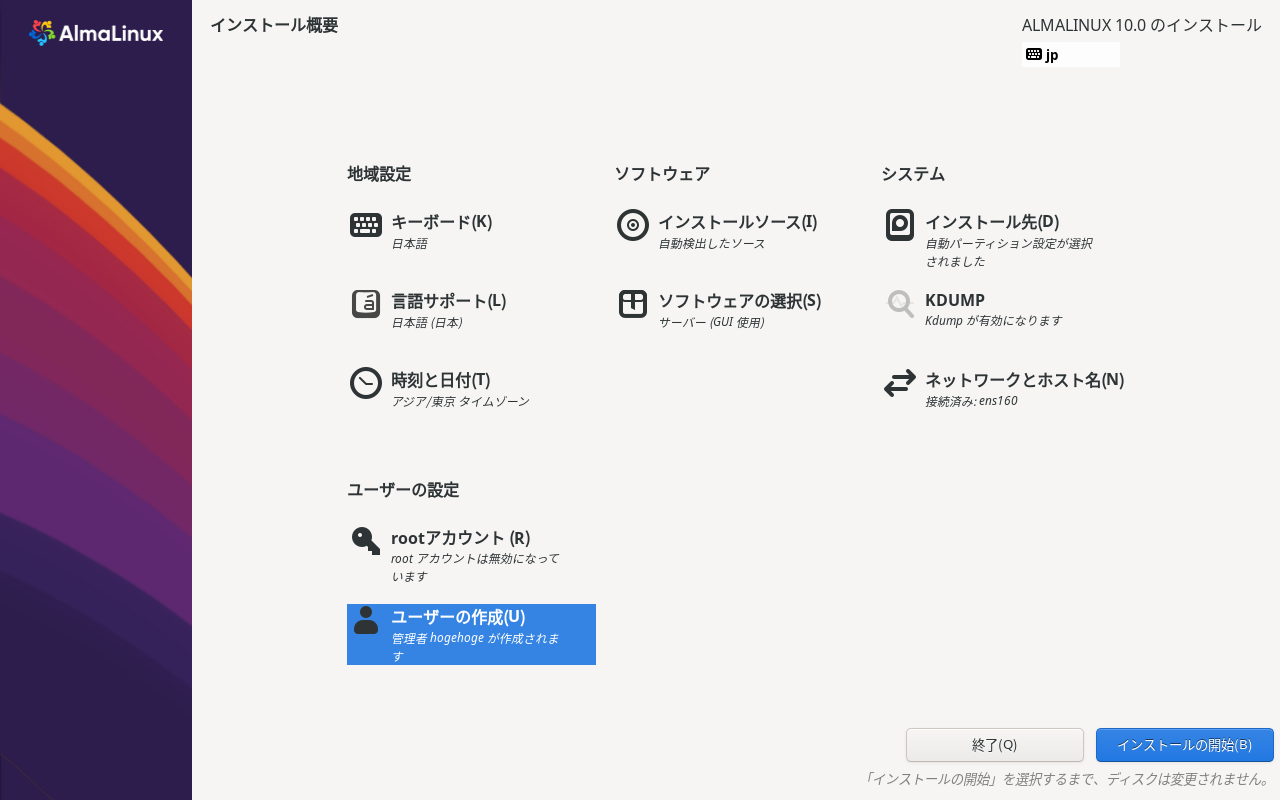
Task: Open the ネットワークとホスト名(N) label
Action: click(x=1024, y=380)
